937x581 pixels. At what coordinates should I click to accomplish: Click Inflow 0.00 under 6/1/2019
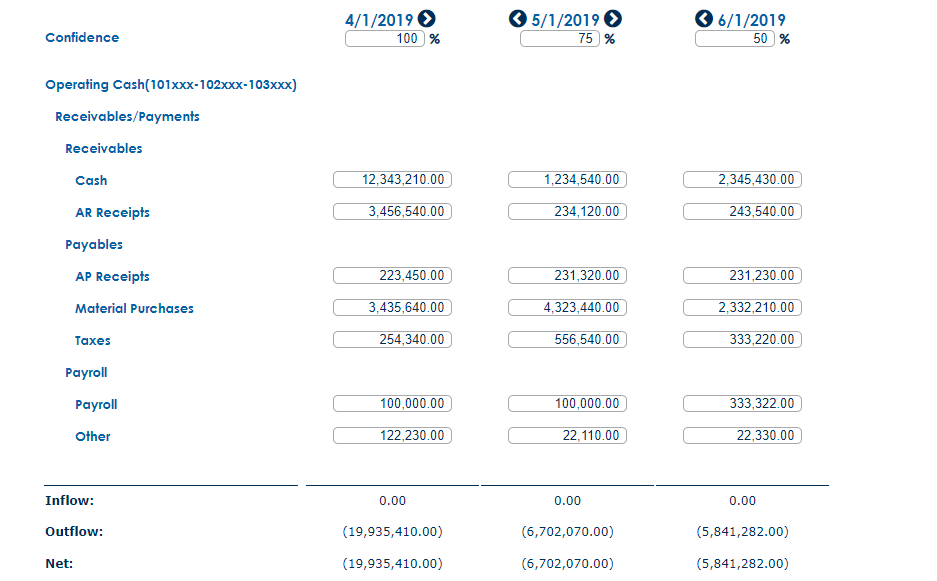(743, 501)
